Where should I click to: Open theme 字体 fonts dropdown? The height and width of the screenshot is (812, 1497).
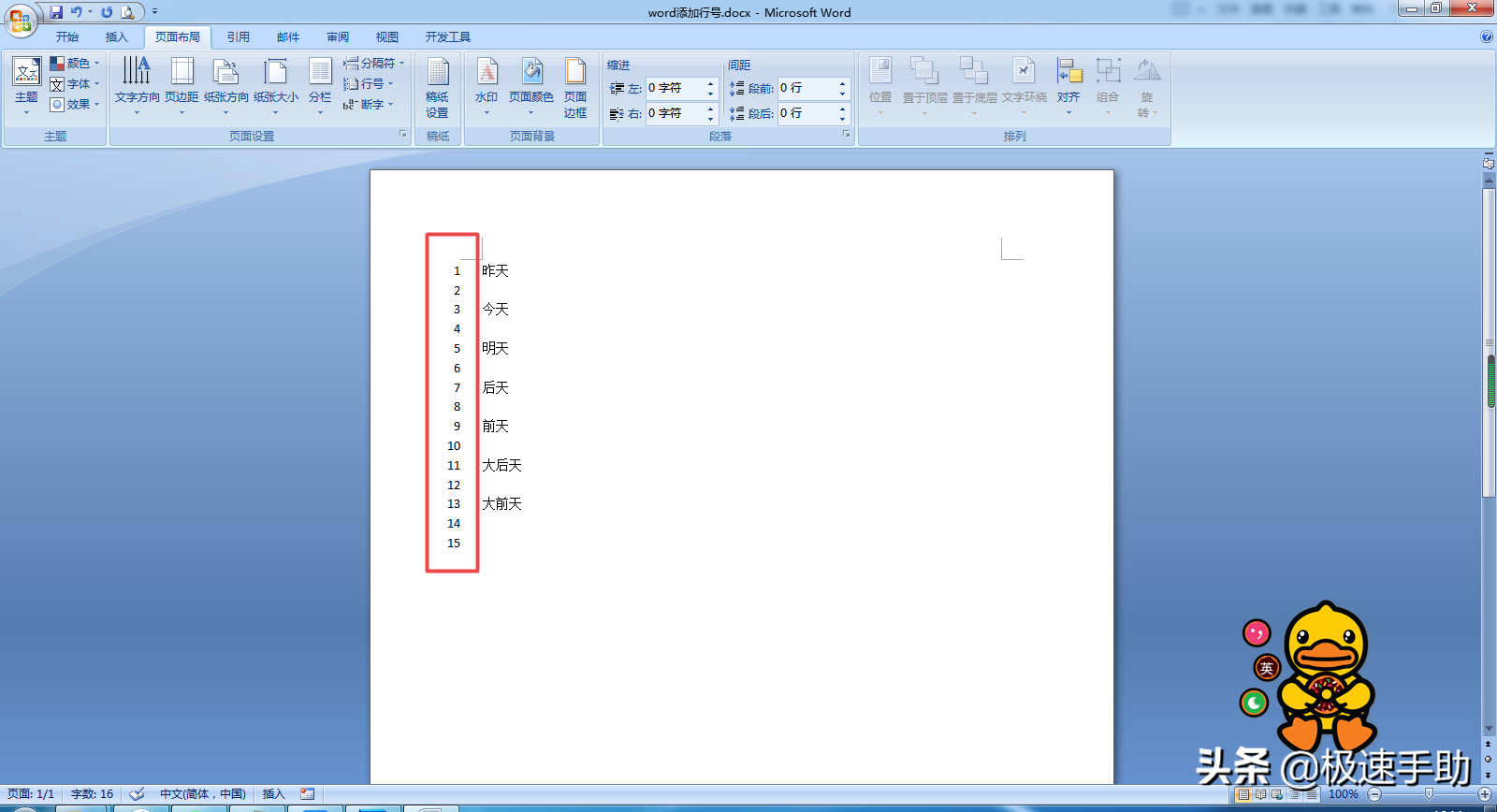[75, 84]
